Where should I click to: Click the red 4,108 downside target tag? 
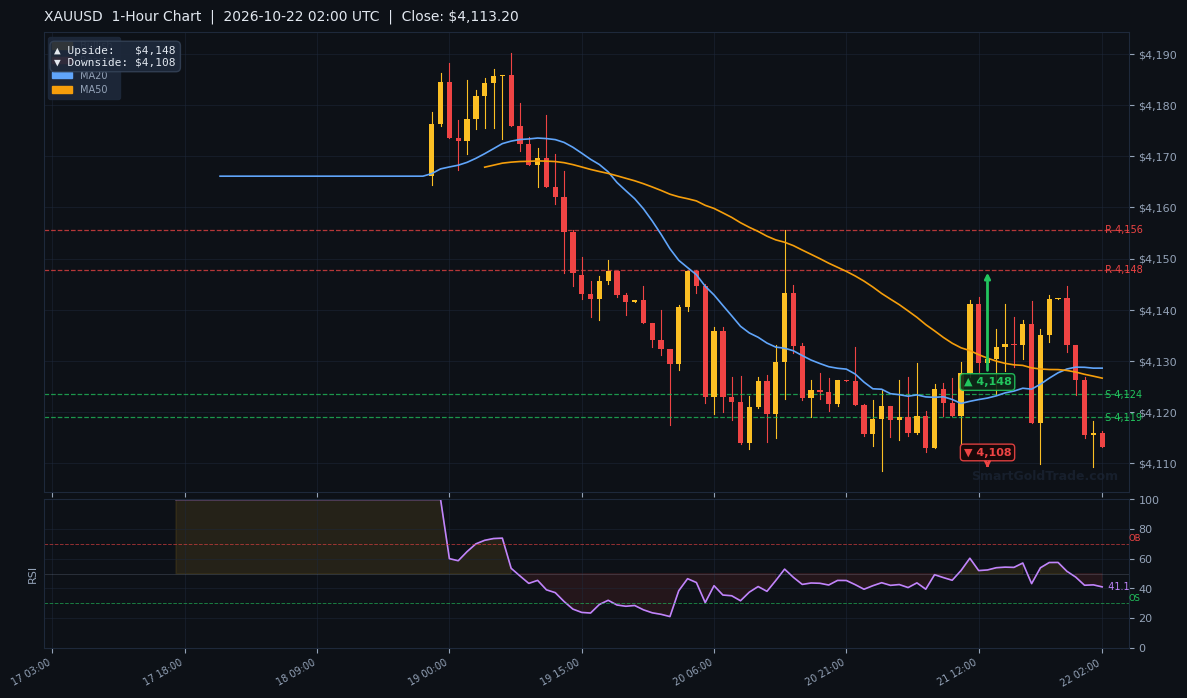pyautogui.click(x=987, y=453)
